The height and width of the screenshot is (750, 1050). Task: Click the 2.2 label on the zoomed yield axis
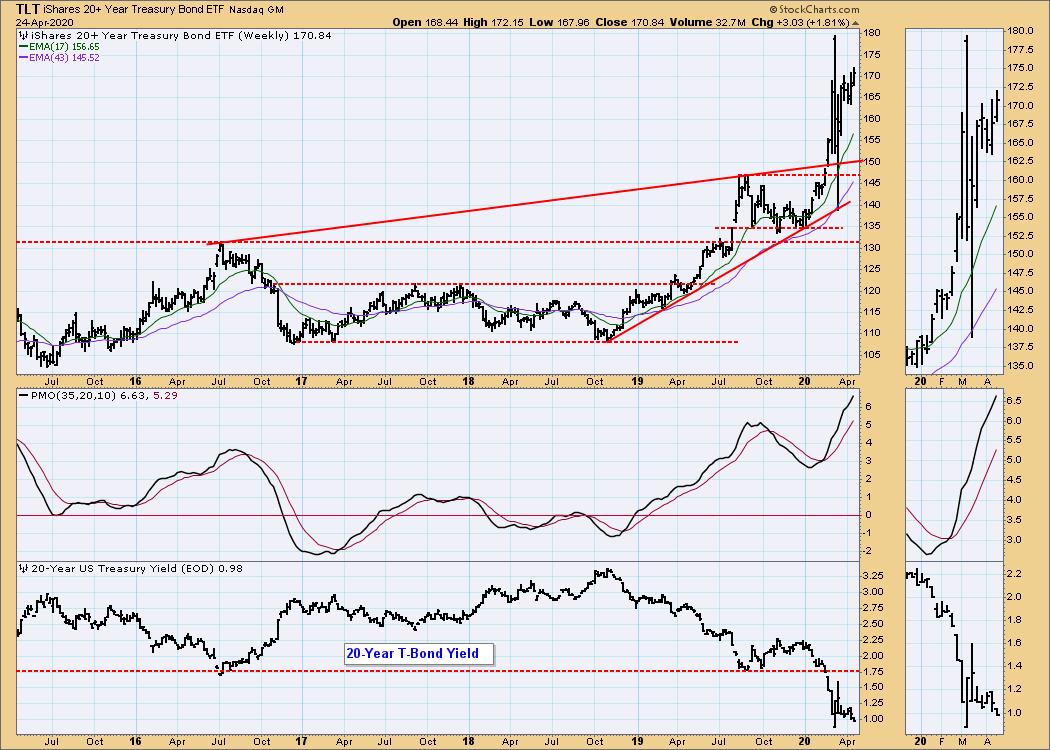1014,574
